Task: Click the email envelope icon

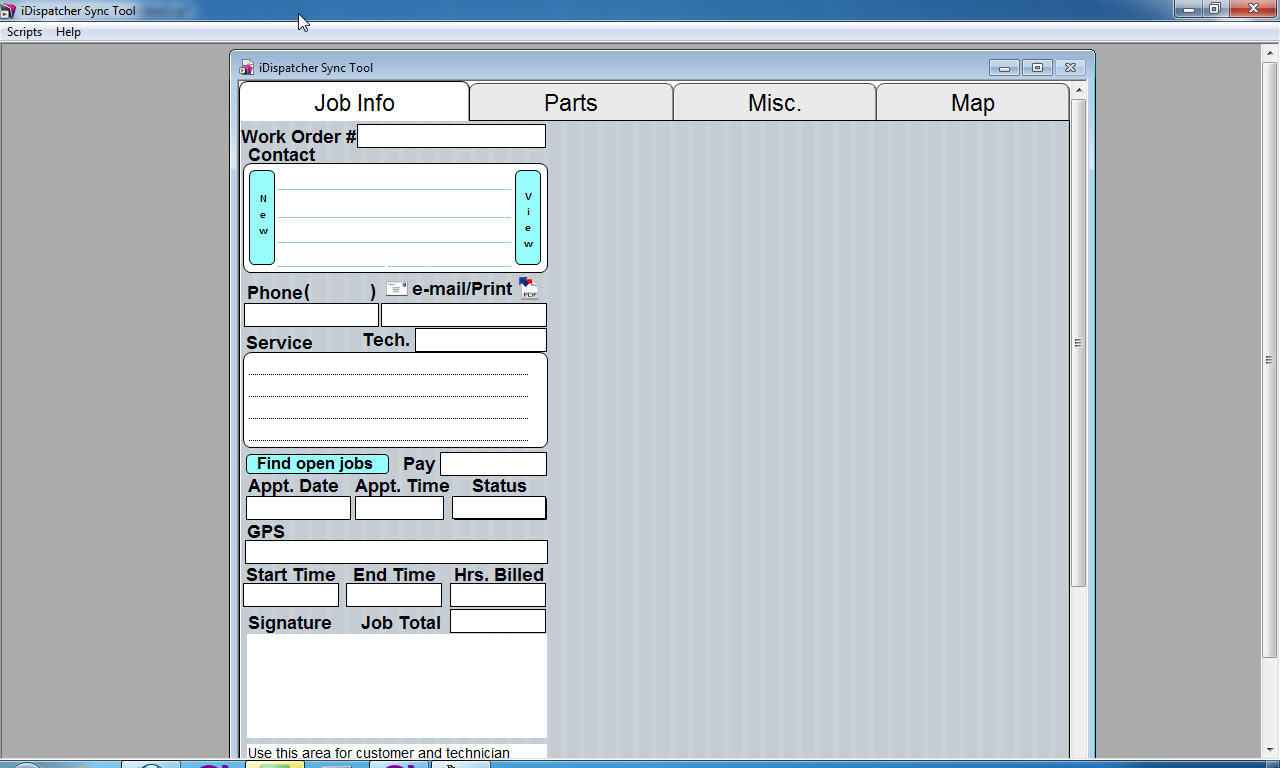Action: pos(396,289)
